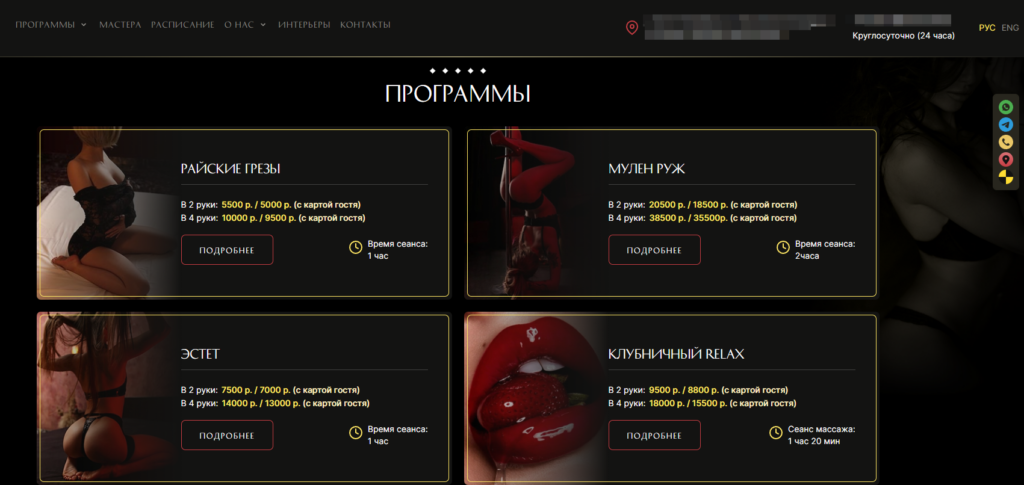This screenshot has height=485, width=1024.
Task: Open the Эстет program thumbnail image
Action: 108,398
